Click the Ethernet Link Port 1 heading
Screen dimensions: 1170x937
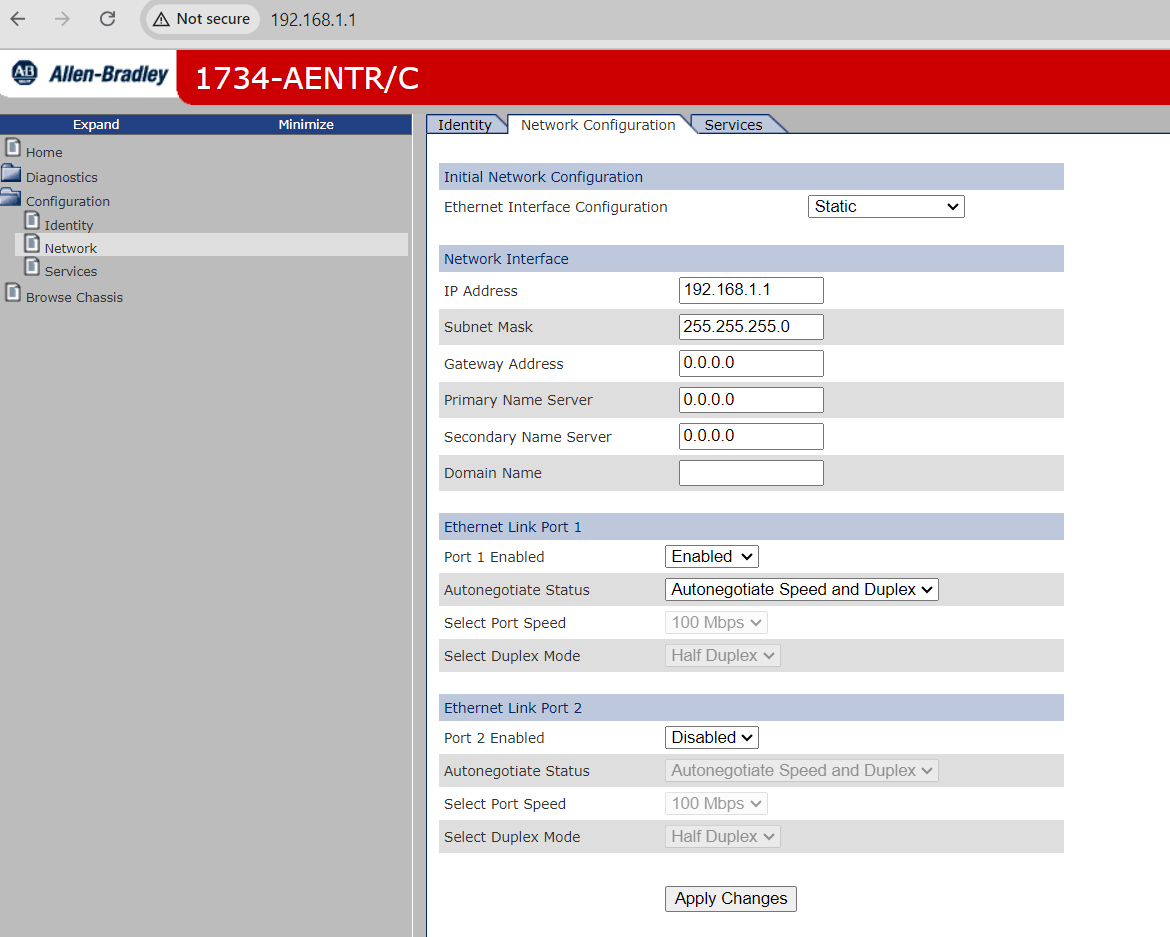[x=513, y=527]
